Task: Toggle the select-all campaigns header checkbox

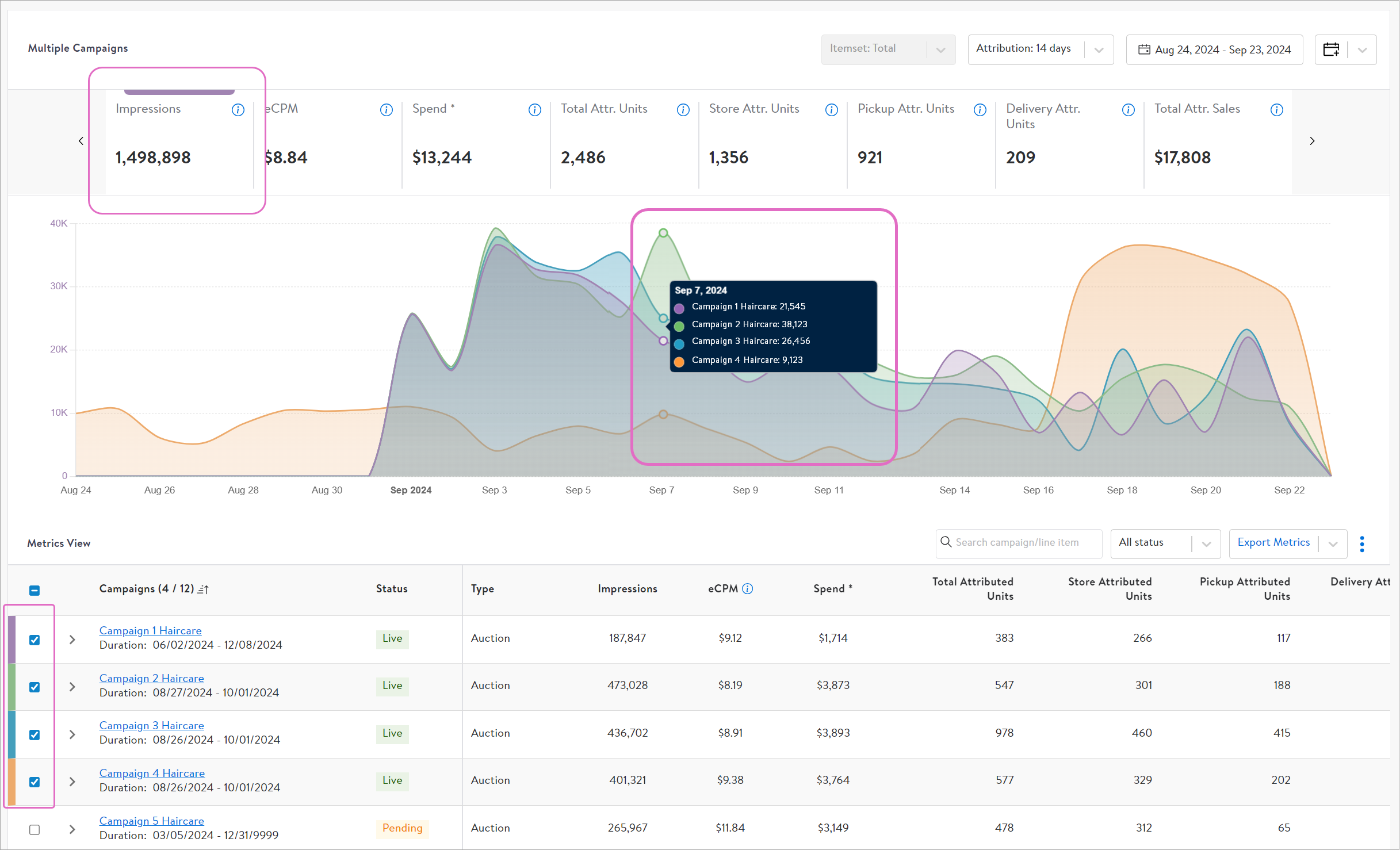Action: coord(35,590)
